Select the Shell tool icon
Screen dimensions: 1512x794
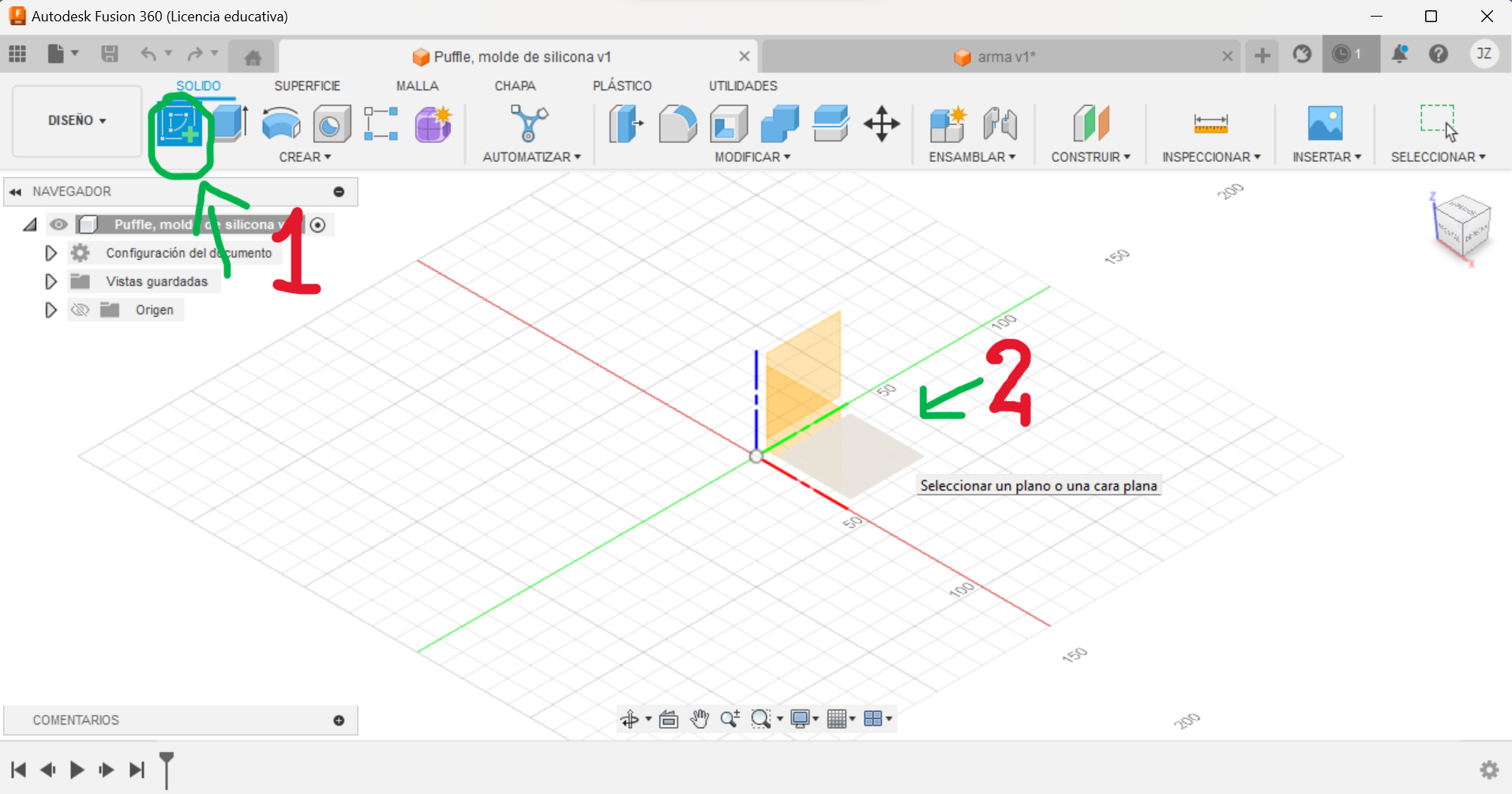(729, 124)
